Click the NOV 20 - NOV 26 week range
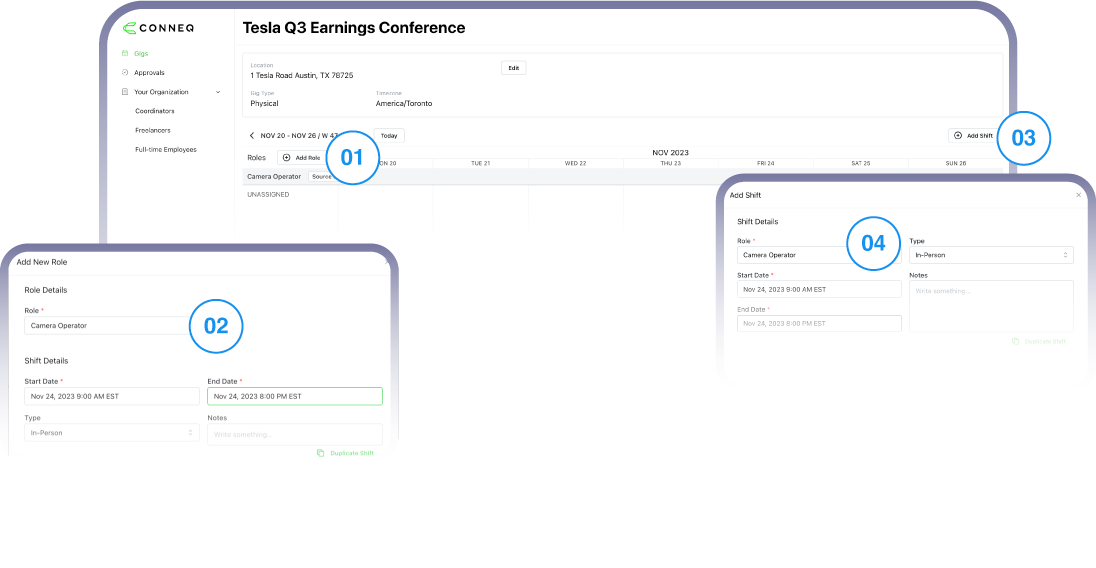1096x568 pixels. point(298,136)
